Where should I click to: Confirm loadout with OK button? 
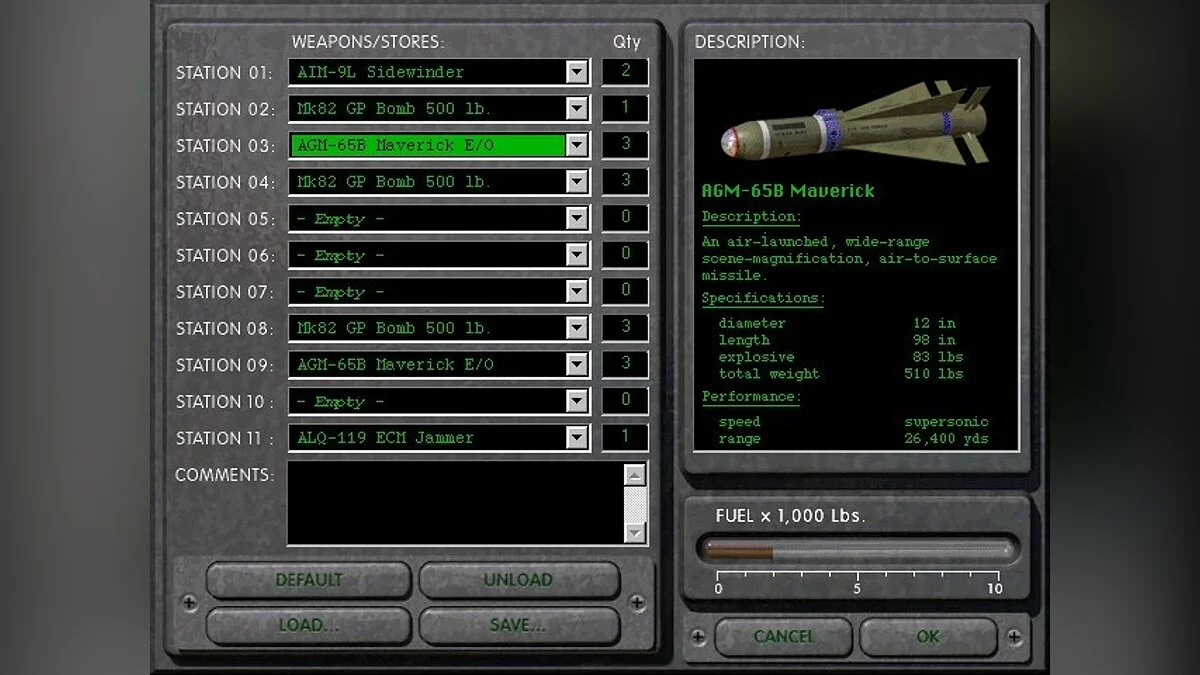928,637
